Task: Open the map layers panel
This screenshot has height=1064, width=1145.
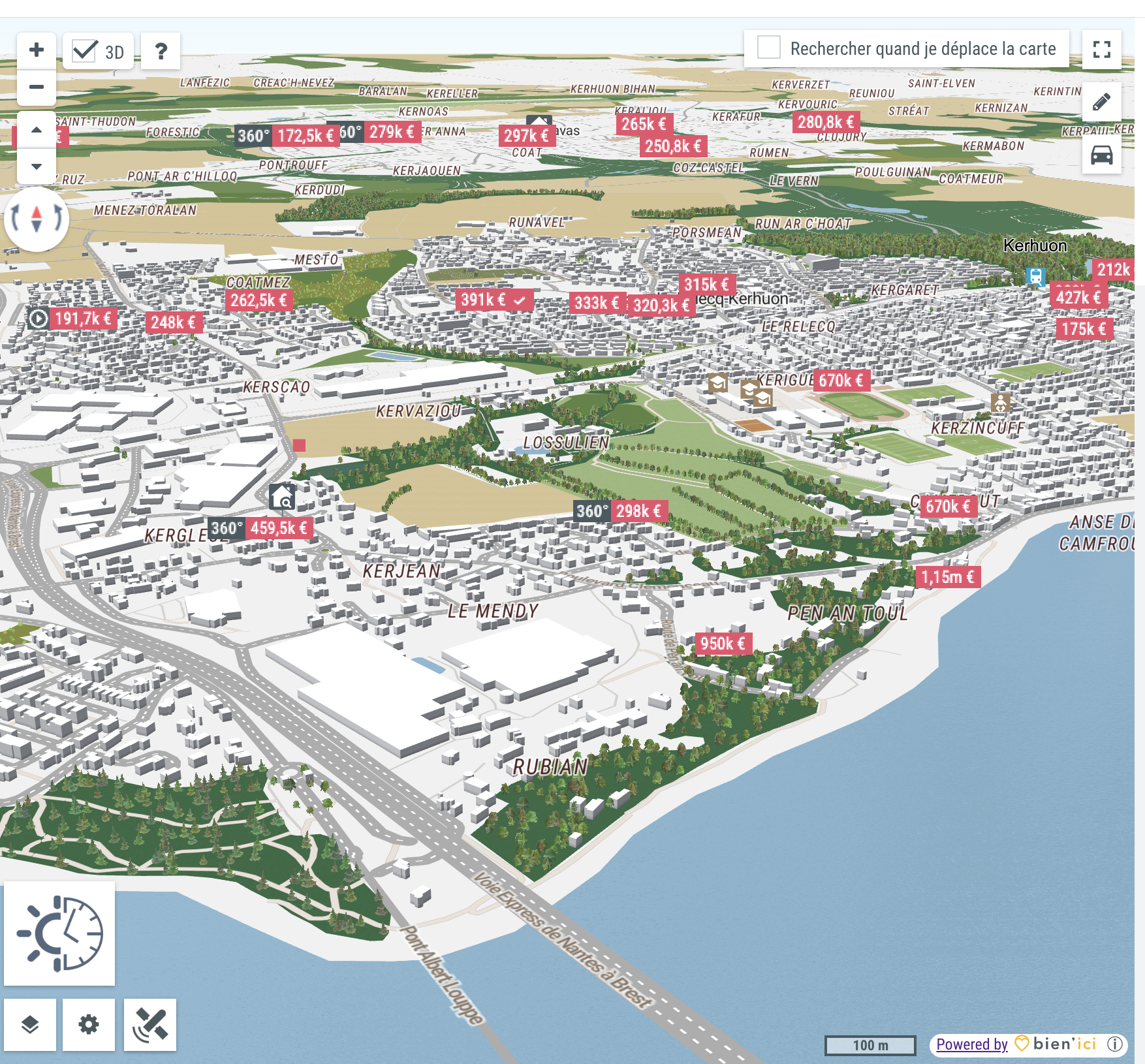Action: (30, 1024)
